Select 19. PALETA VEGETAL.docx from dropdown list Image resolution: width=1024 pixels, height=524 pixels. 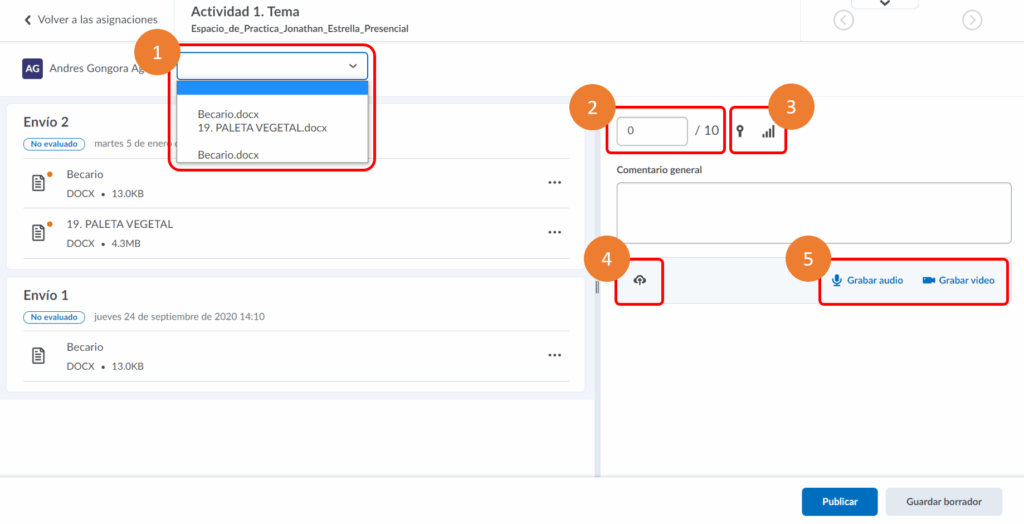(262, 128)
